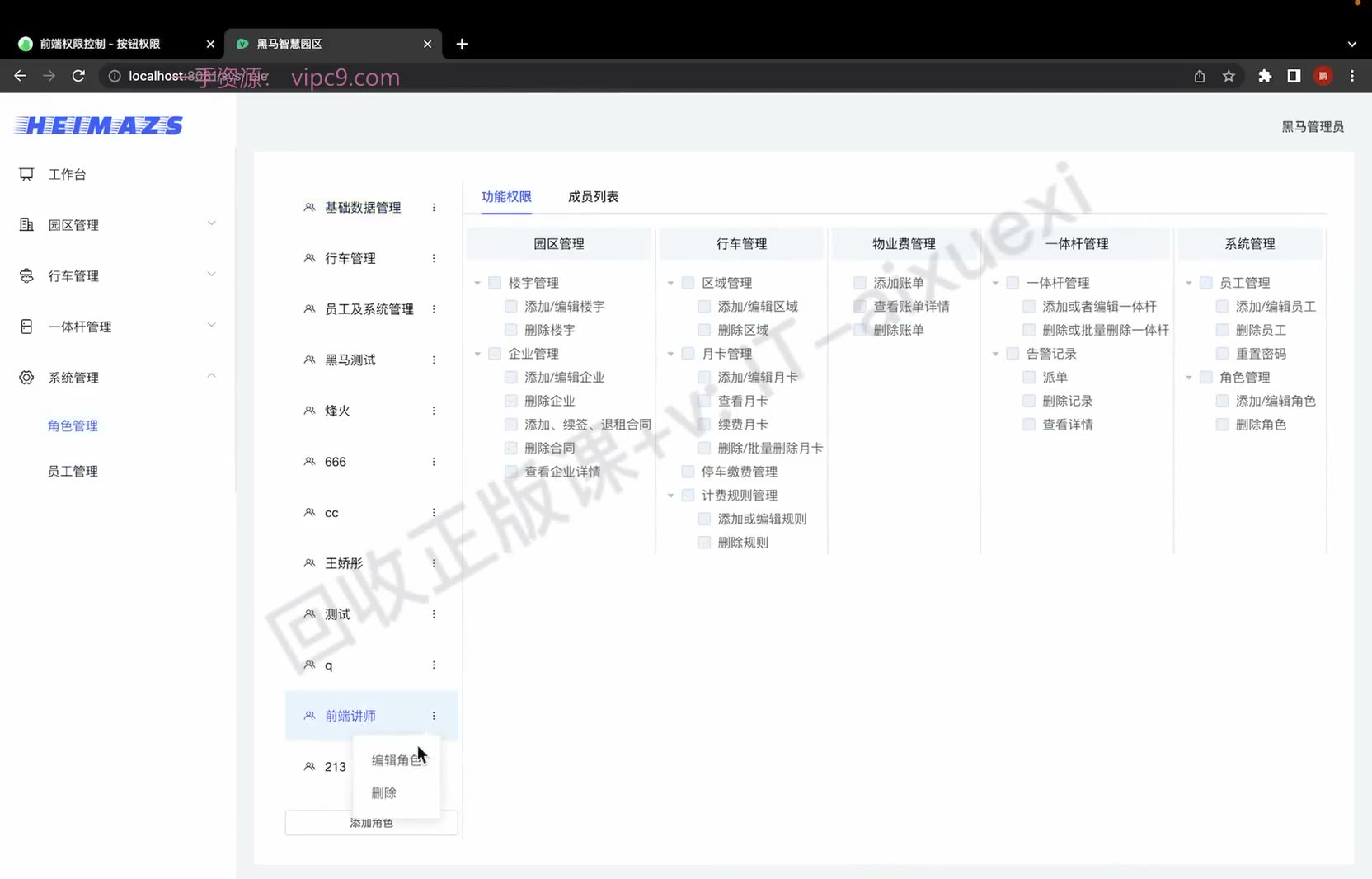Viewport: 1372px width, 879px height.
Task: Click the 园区管理 building icon in sidebar
Action: [x=26, y=225]
